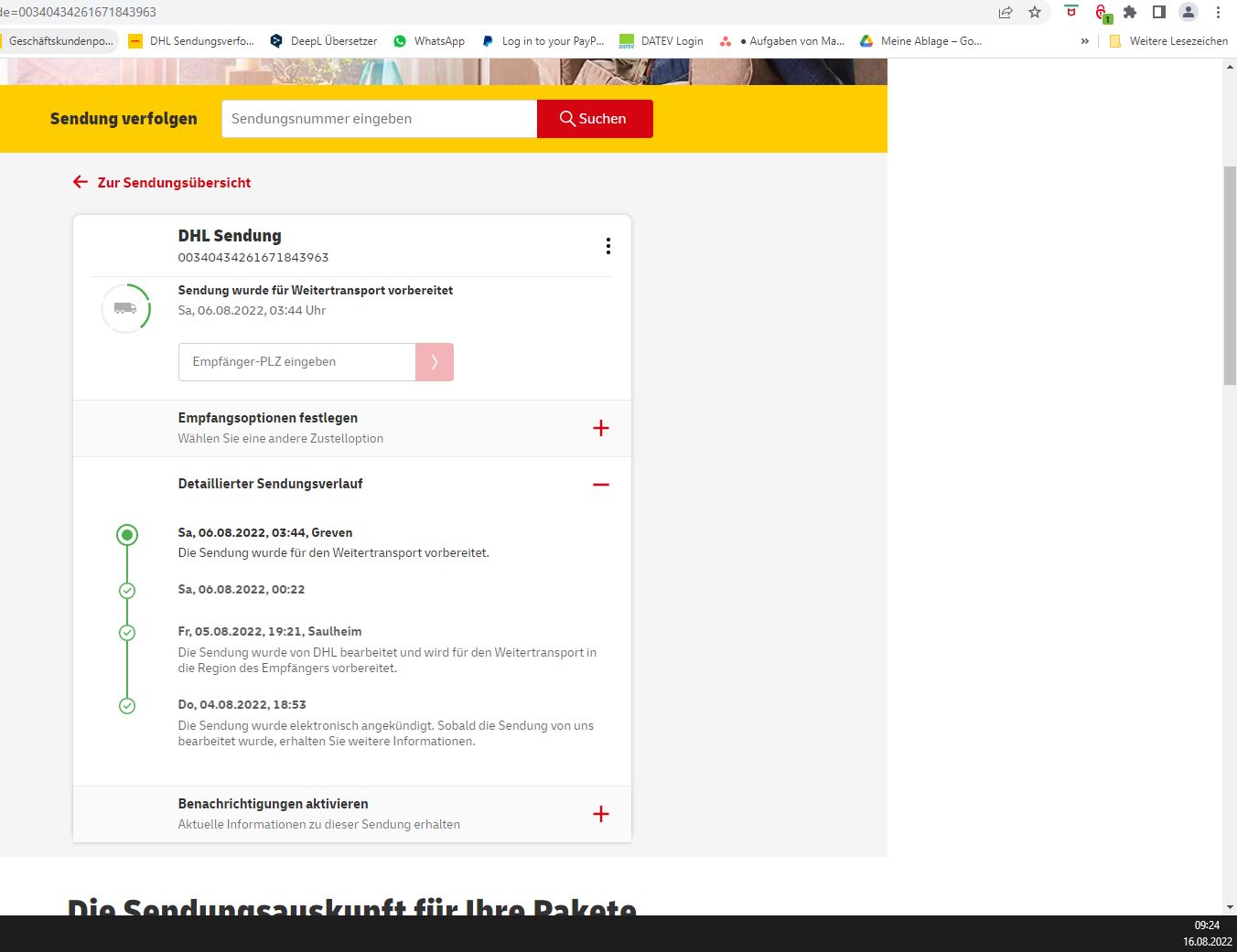Image resolution: width=1237 pixels, height=952 pixels.
Task: Click the share page icon in address bar
Action: (1006, 12)
